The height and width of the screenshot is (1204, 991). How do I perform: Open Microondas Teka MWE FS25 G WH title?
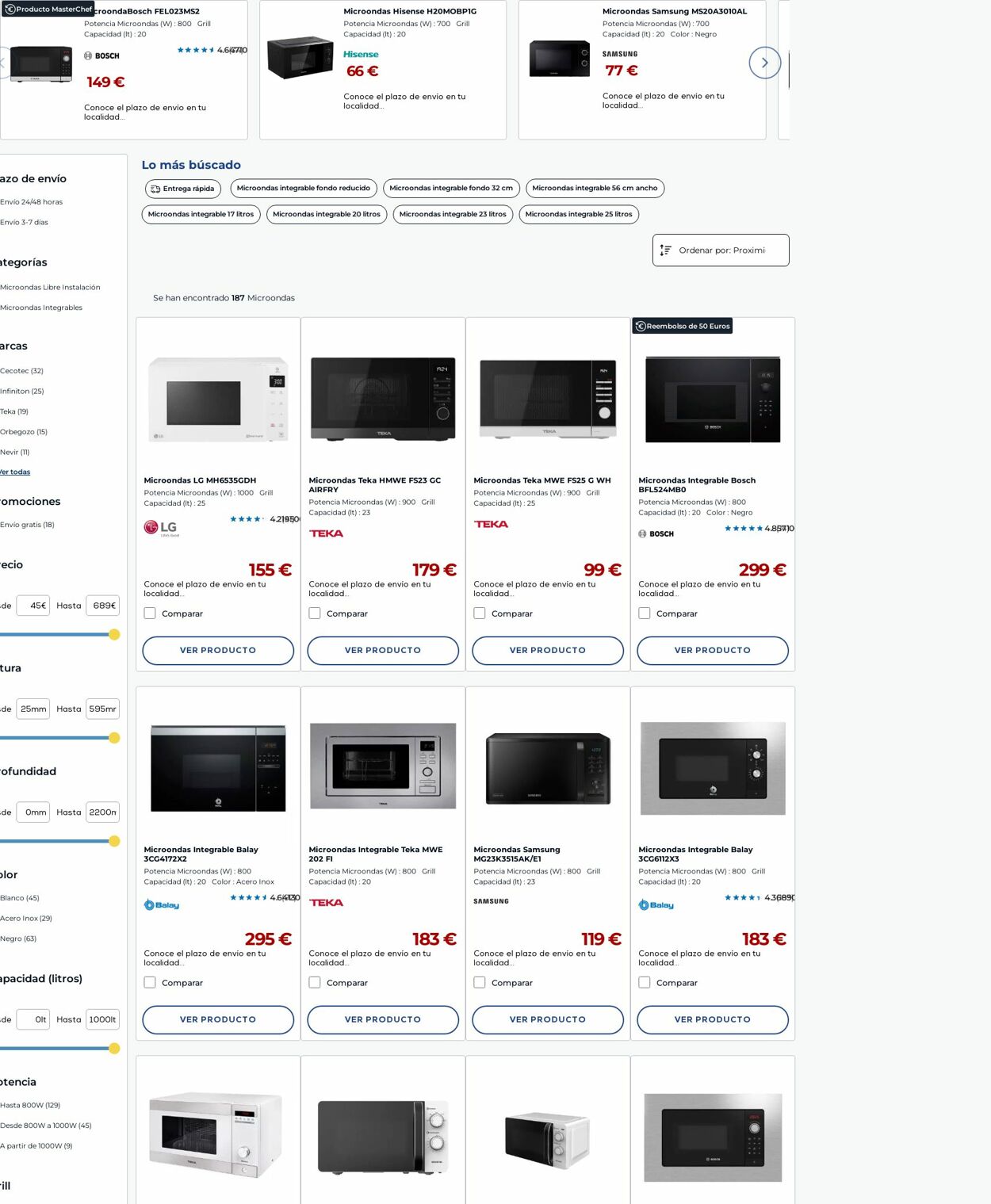click(542, 480)
